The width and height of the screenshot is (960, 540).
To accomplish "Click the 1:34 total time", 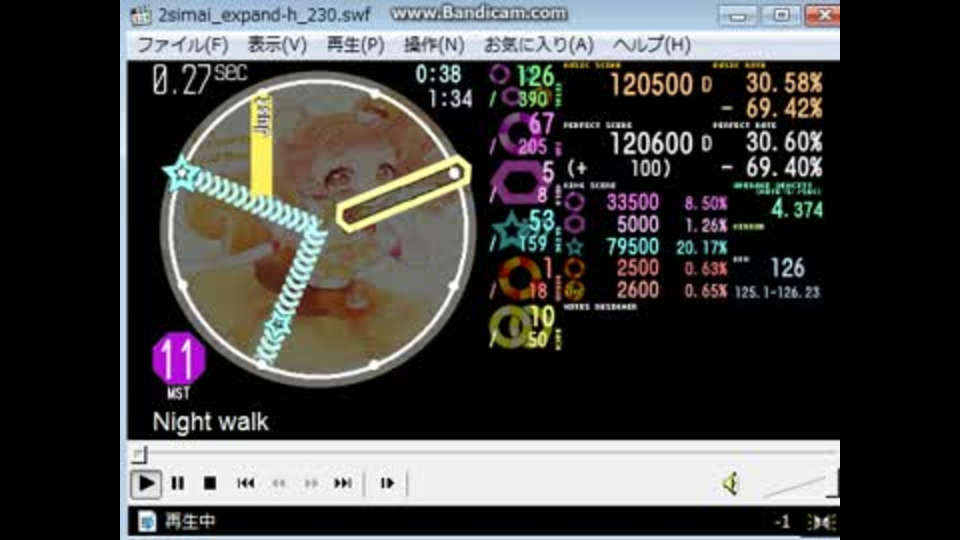I will pos(450,99).
